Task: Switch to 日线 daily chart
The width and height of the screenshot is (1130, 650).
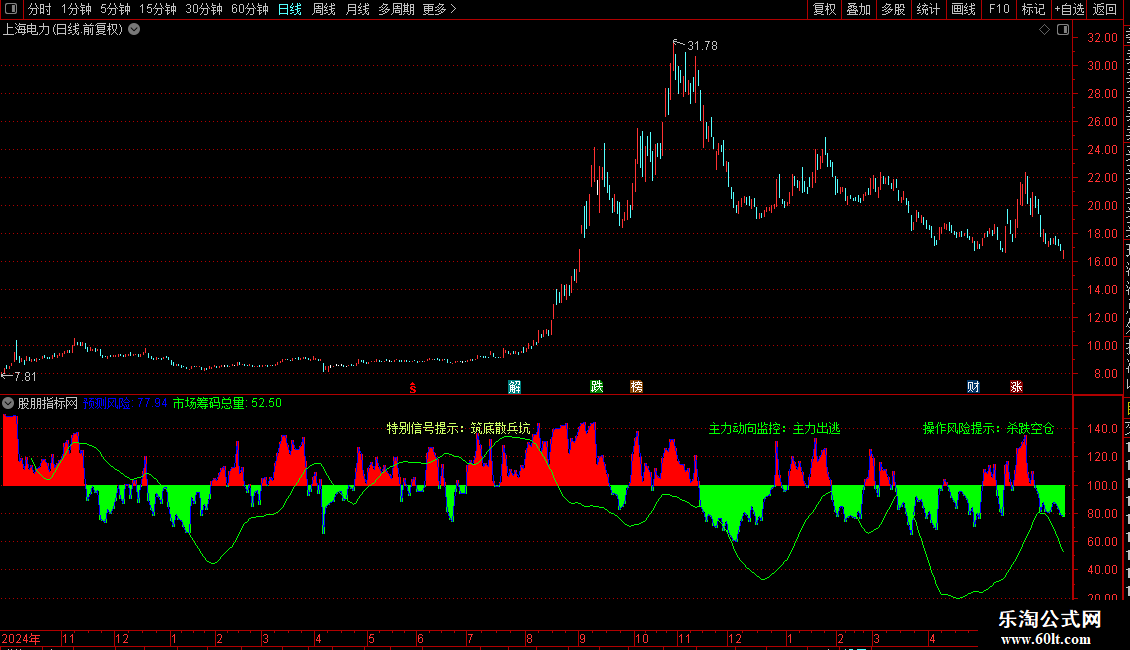Action: [x=290, y=9]
